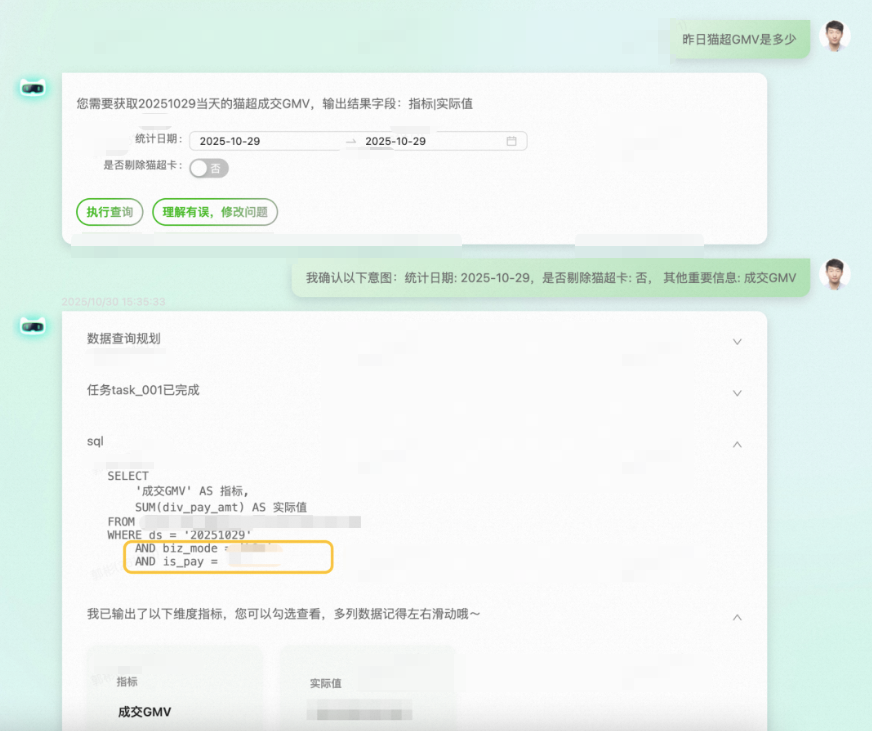
Task: Click the 理解有误，修改问题 button
Action: 214,212
